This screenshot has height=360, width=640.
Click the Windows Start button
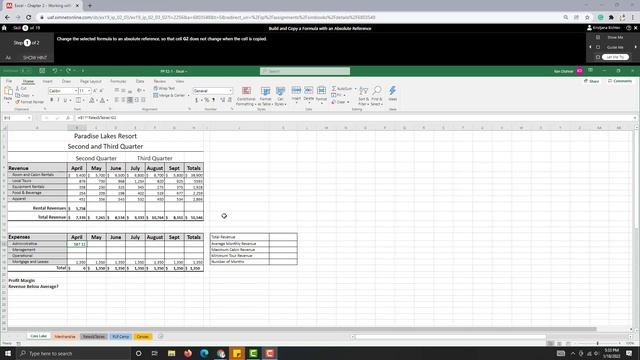(x=8, y=353)
